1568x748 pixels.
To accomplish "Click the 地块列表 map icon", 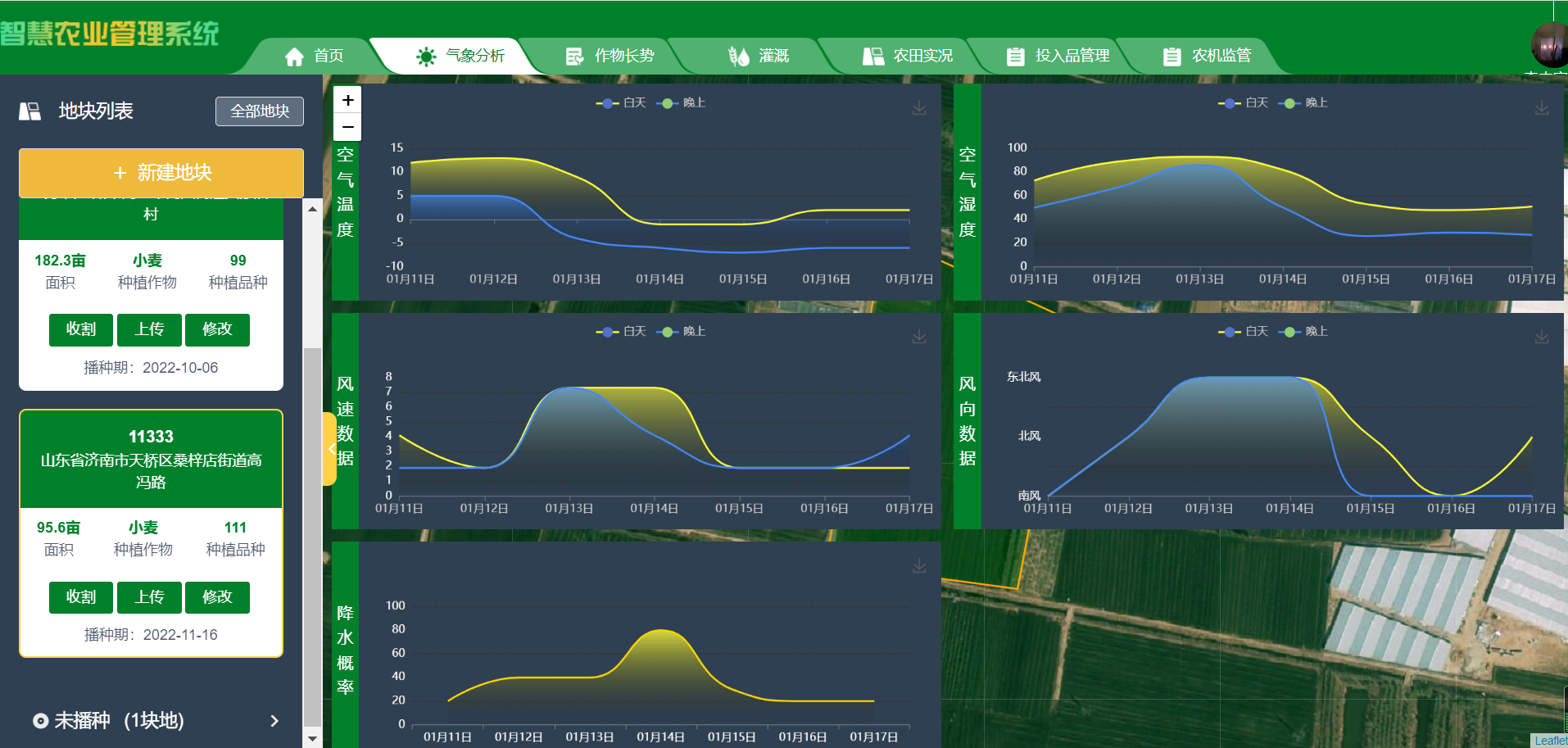I will tap(30, 111).
